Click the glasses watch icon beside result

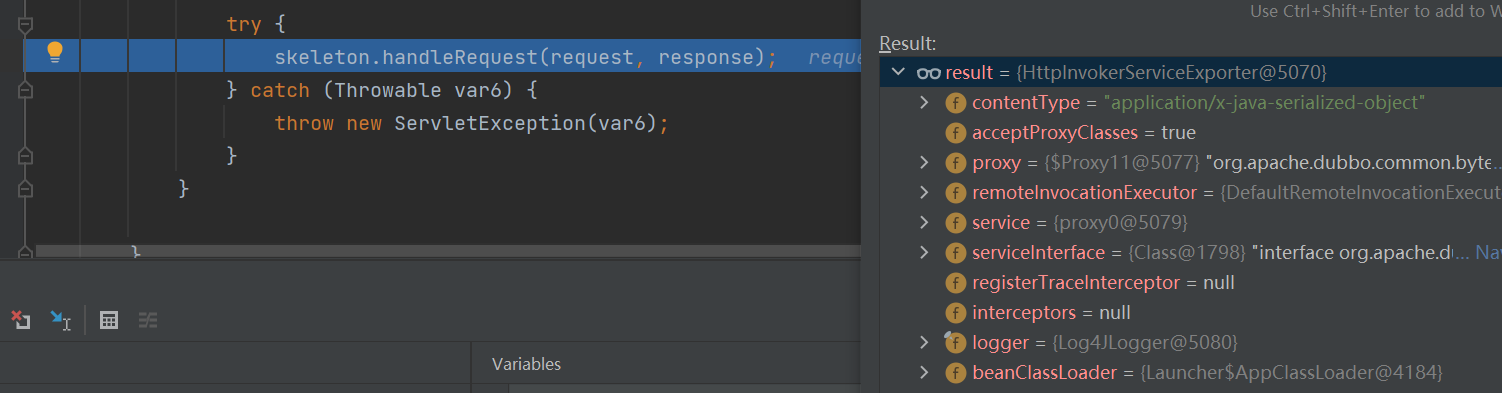[x=928, y=73]
